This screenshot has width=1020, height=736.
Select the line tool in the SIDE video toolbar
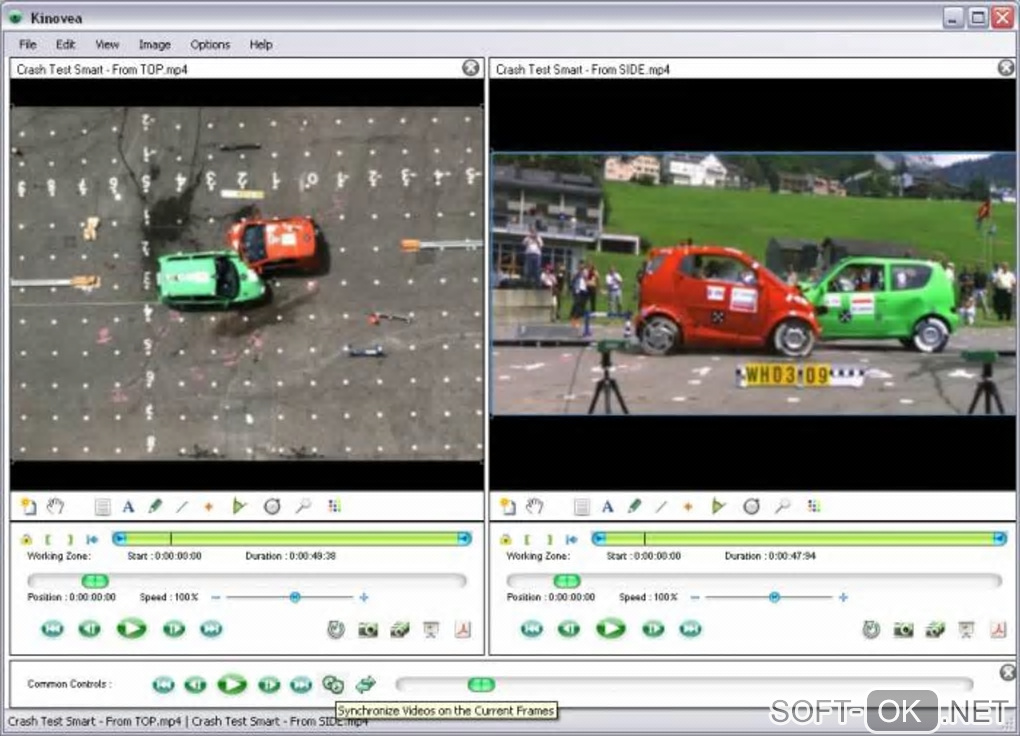tap(661, 506)
